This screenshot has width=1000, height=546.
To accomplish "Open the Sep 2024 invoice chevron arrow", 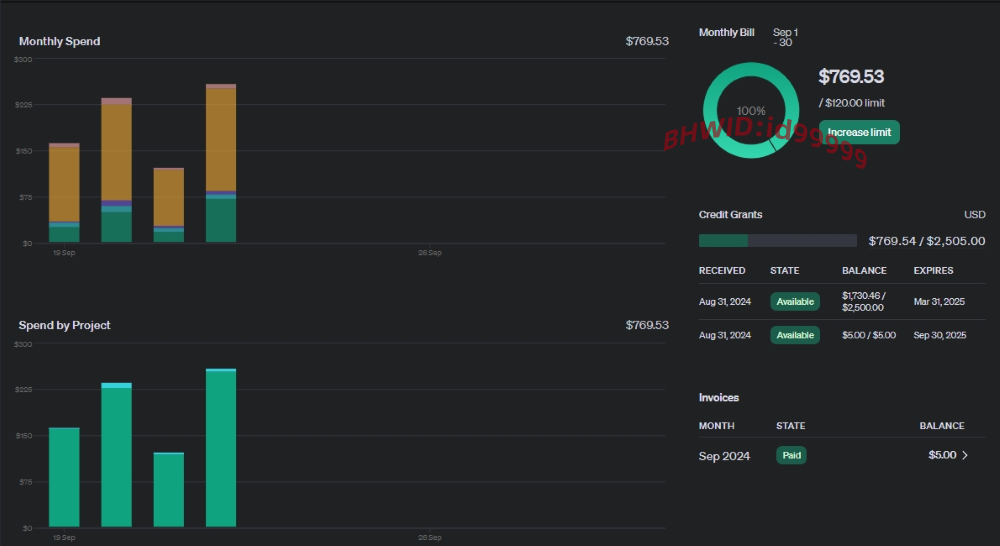I will pyautogui.click(x=965, y=455).
